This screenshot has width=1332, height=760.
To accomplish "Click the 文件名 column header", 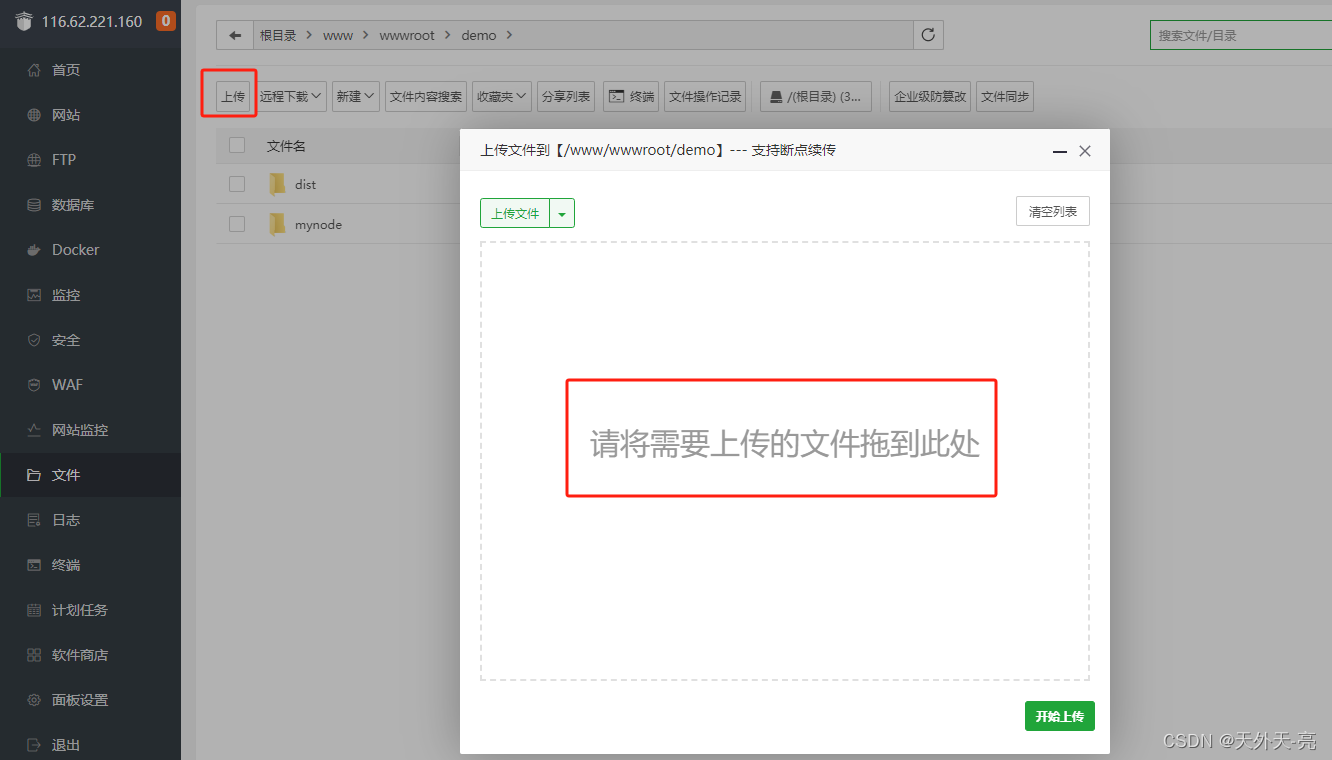I will click(286, 146).
